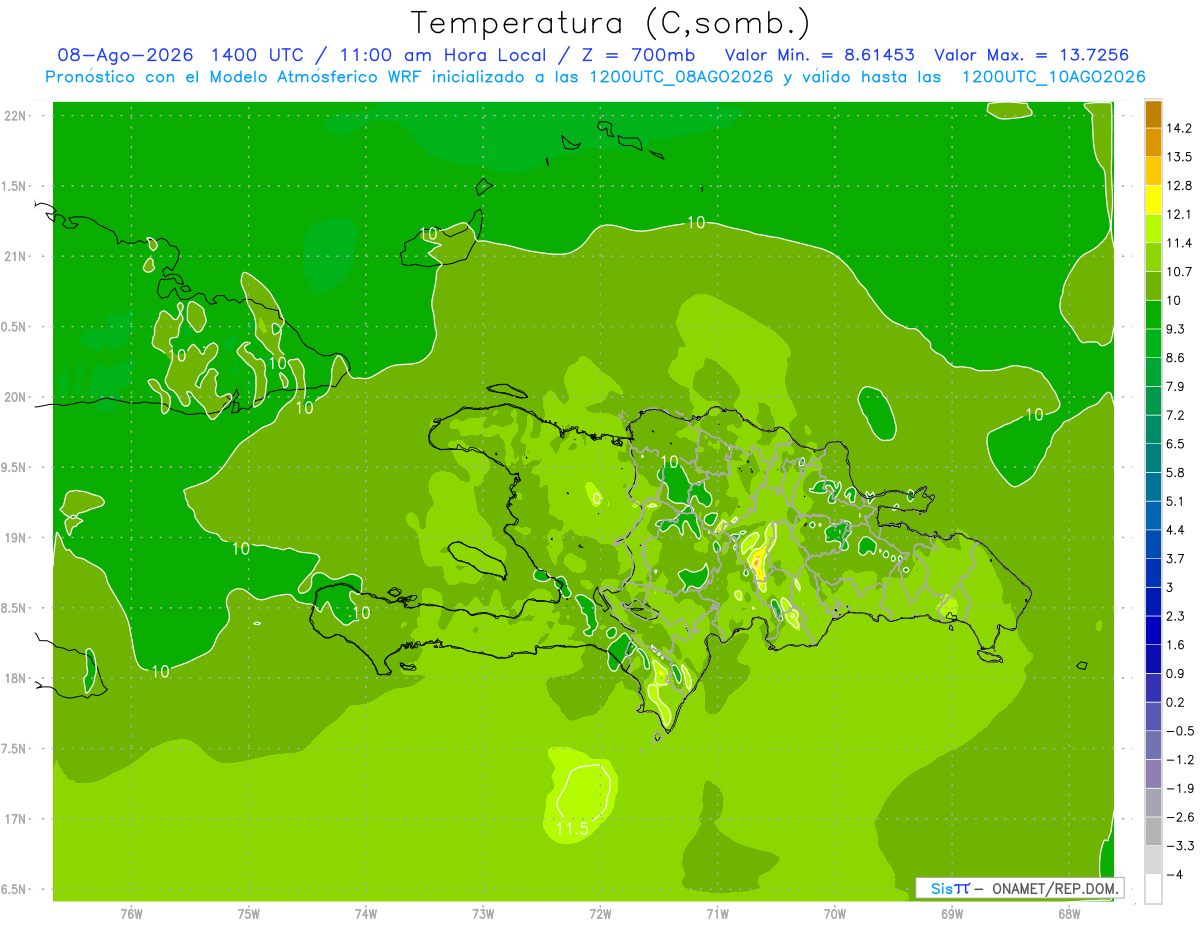
Task: Click the '18N' latitude axis label
Action: [16, 679]
